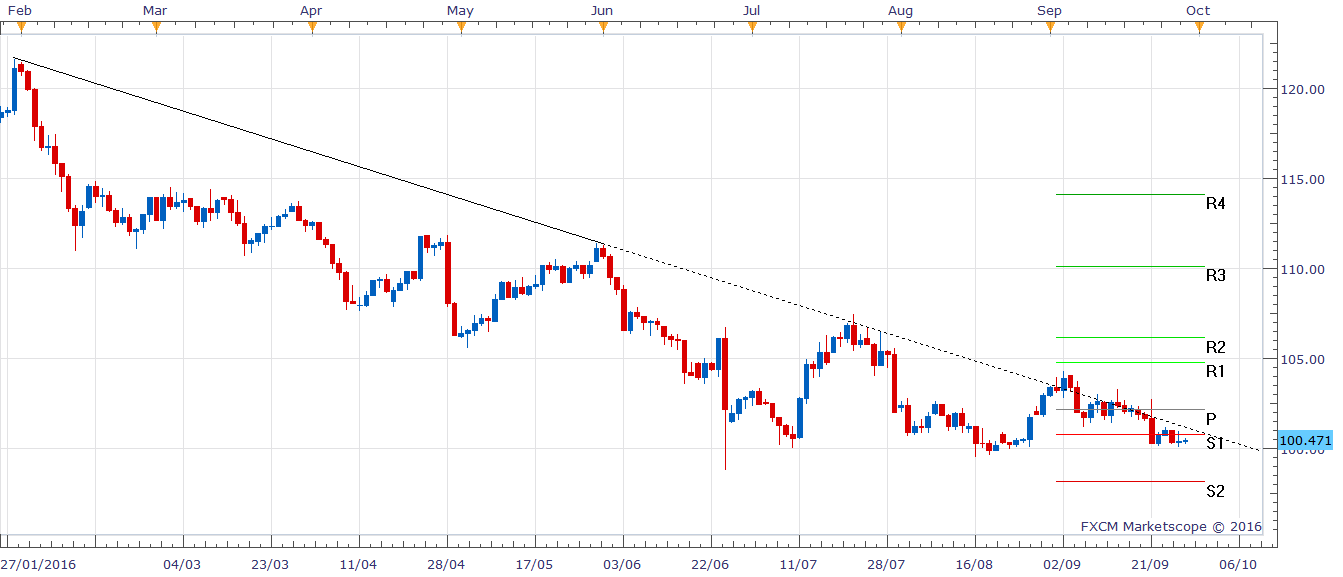Click the Apr month marker triangle

[x=312, y=28]
